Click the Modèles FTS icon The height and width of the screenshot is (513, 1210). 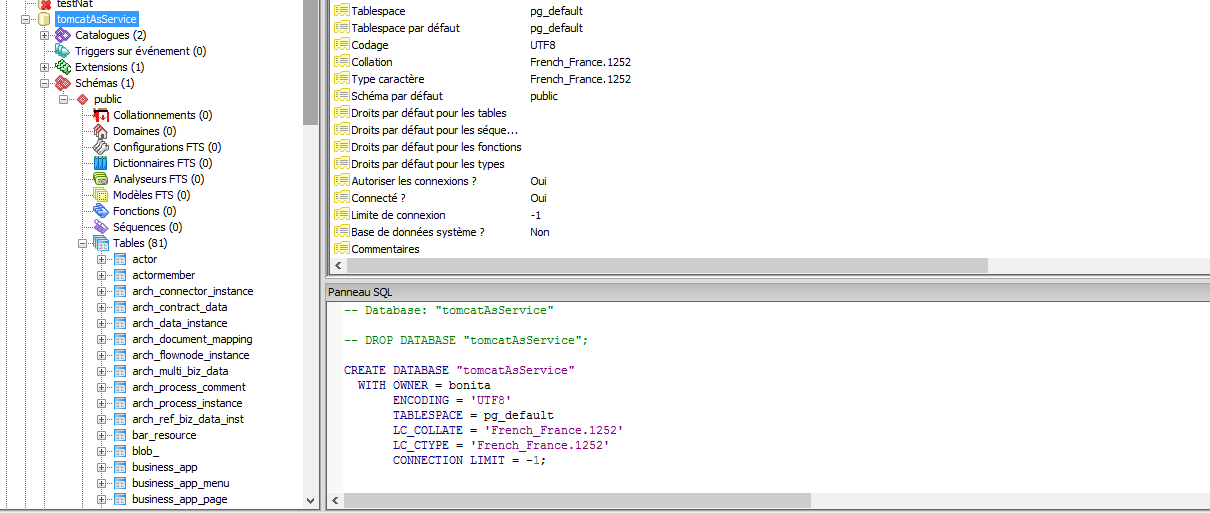click(100, 195)
